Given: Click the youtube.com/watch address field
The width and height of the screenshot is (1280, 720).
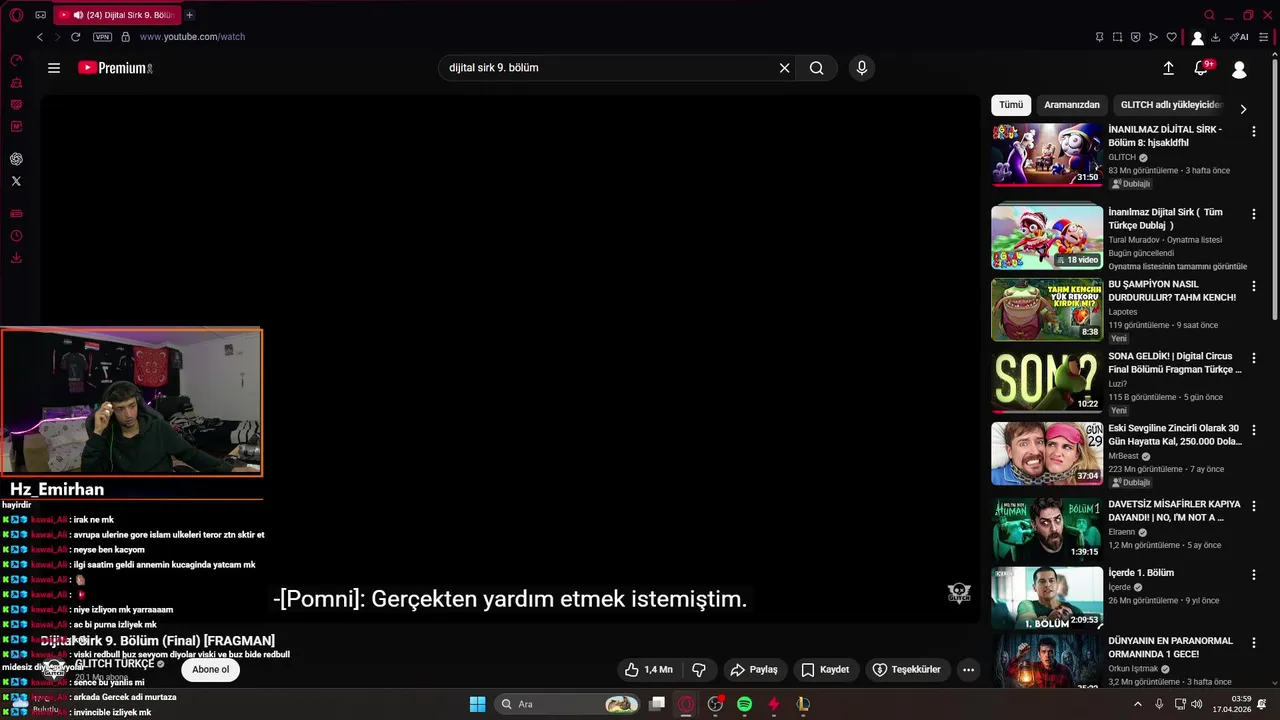Looking at the screenshot, I should point(192,37).
